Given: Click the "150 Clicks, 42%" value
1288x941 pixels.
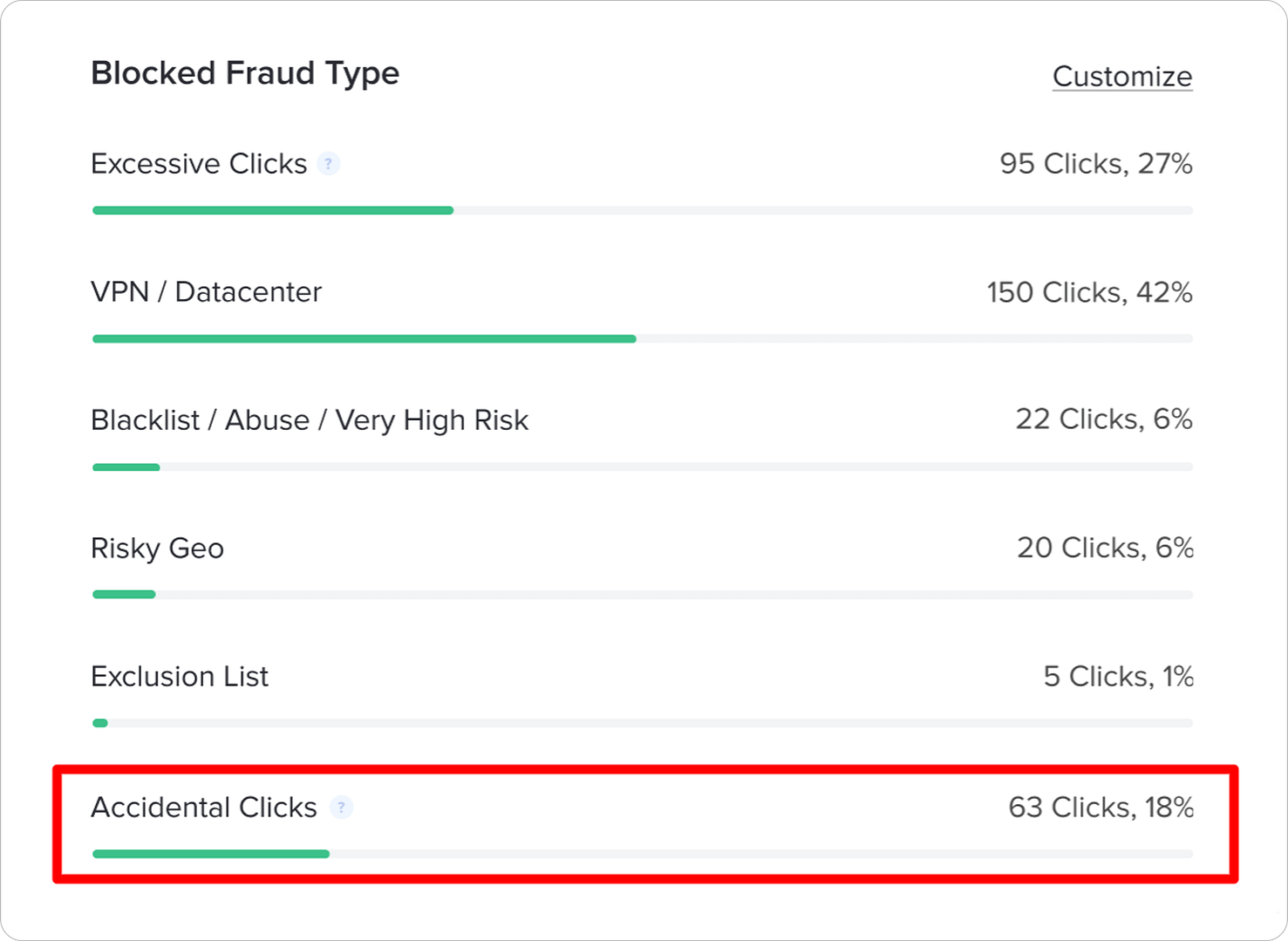Looking at the screenshot, I should point(1089,292).
